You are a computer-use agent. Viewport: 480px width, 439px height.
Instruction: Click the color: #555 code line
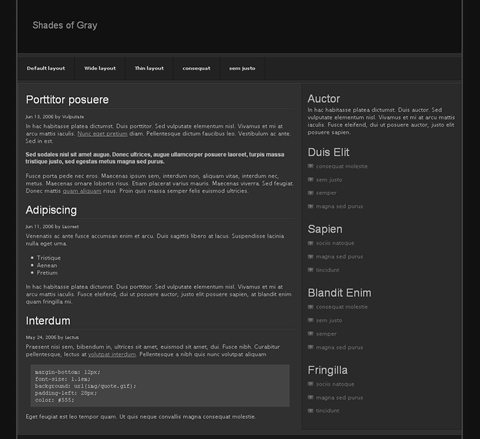coord(55,400)
